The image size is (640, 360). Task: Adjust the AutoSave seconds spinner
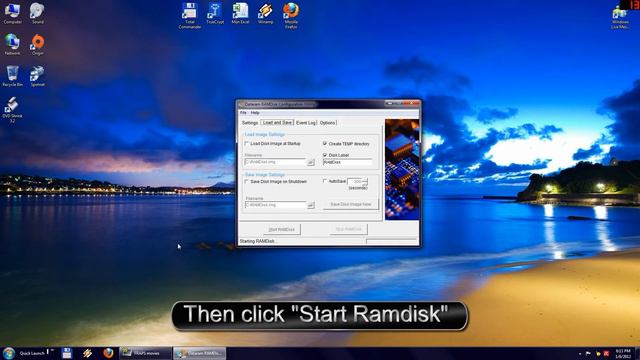(x=365, y=181)
